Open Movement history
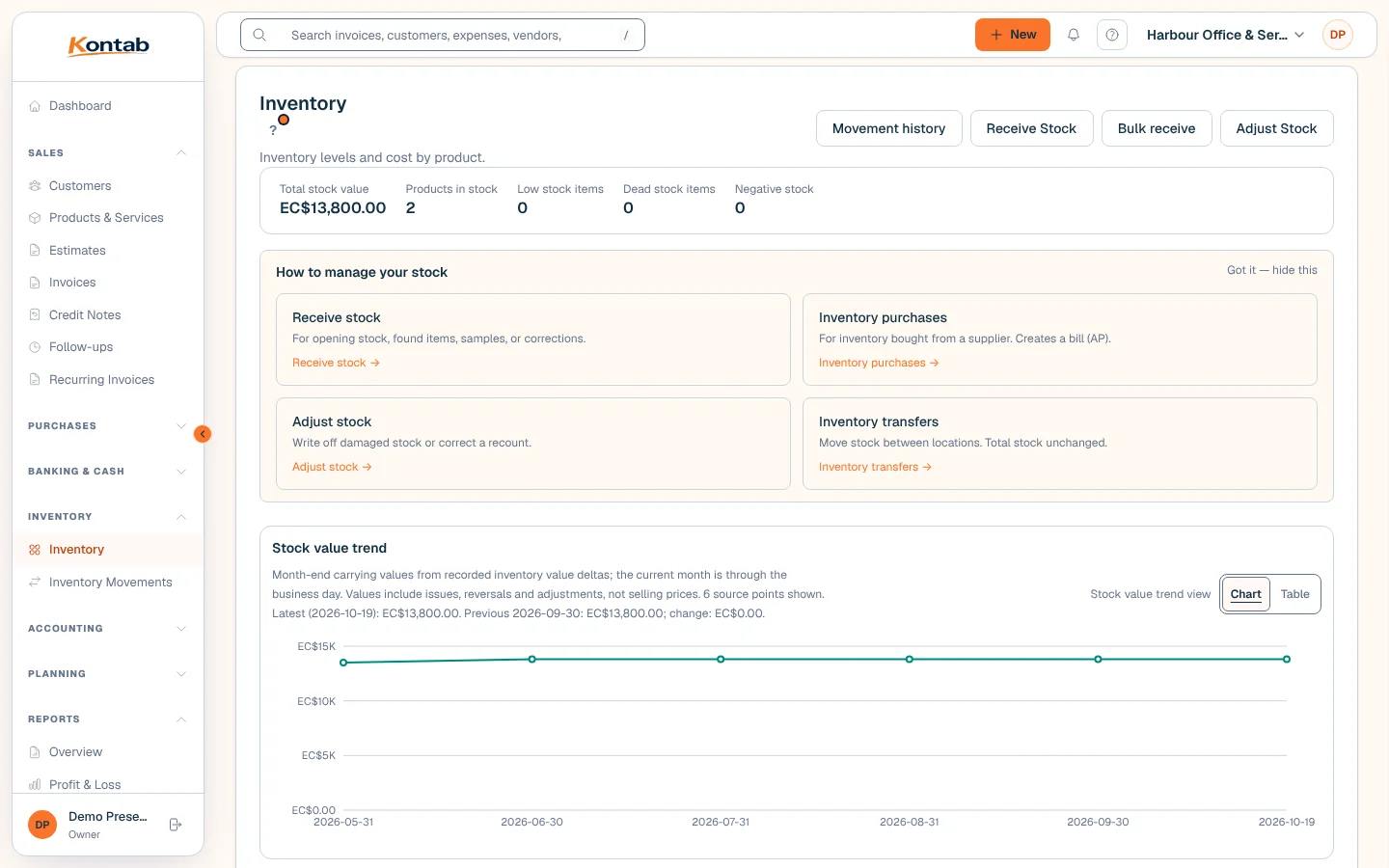The height and width of the screenshot is (868, 1389). click(x=889, y=128)
